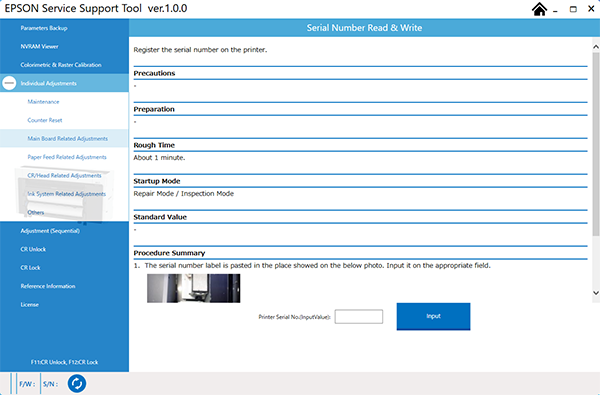Click CR Unlock
Viewport: 600px width, 395px height.
33,249
